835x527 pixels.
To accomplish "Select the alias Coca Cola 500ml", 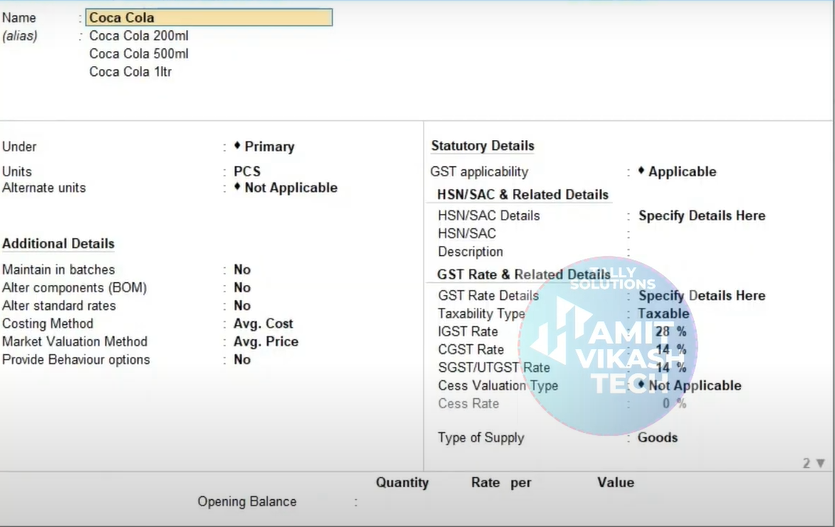I will click(x=138, y=54).
